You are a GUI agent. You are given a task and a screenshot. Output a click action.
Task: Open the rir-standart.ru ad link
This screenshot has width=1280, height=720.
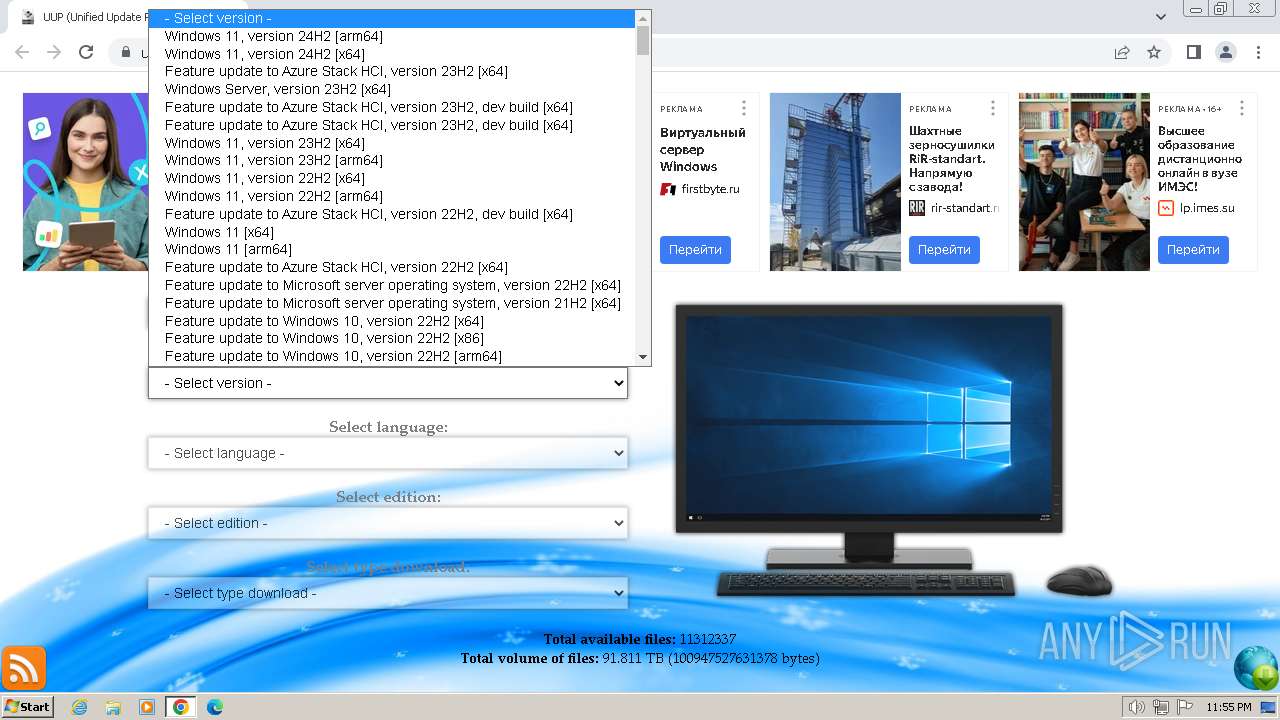pyautogui.click(x=965, y=208)
